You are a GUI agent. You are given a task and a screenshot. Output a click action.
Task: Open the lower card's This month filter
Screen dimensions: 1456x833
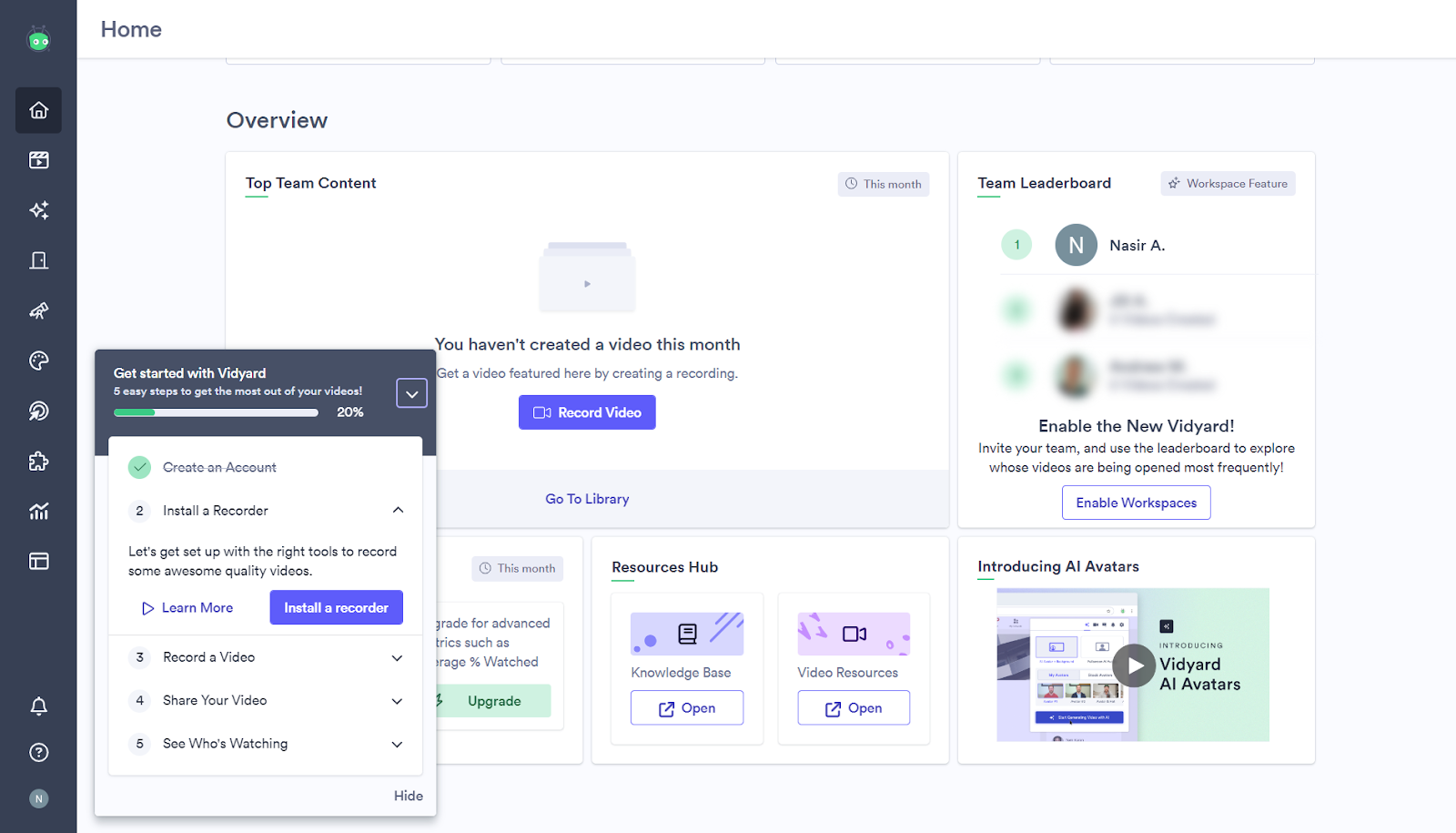pos(518,568)
